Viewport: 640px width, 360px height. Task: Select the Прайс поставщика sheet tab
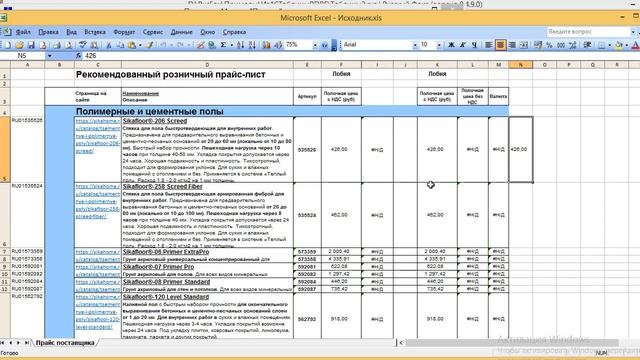65,343
